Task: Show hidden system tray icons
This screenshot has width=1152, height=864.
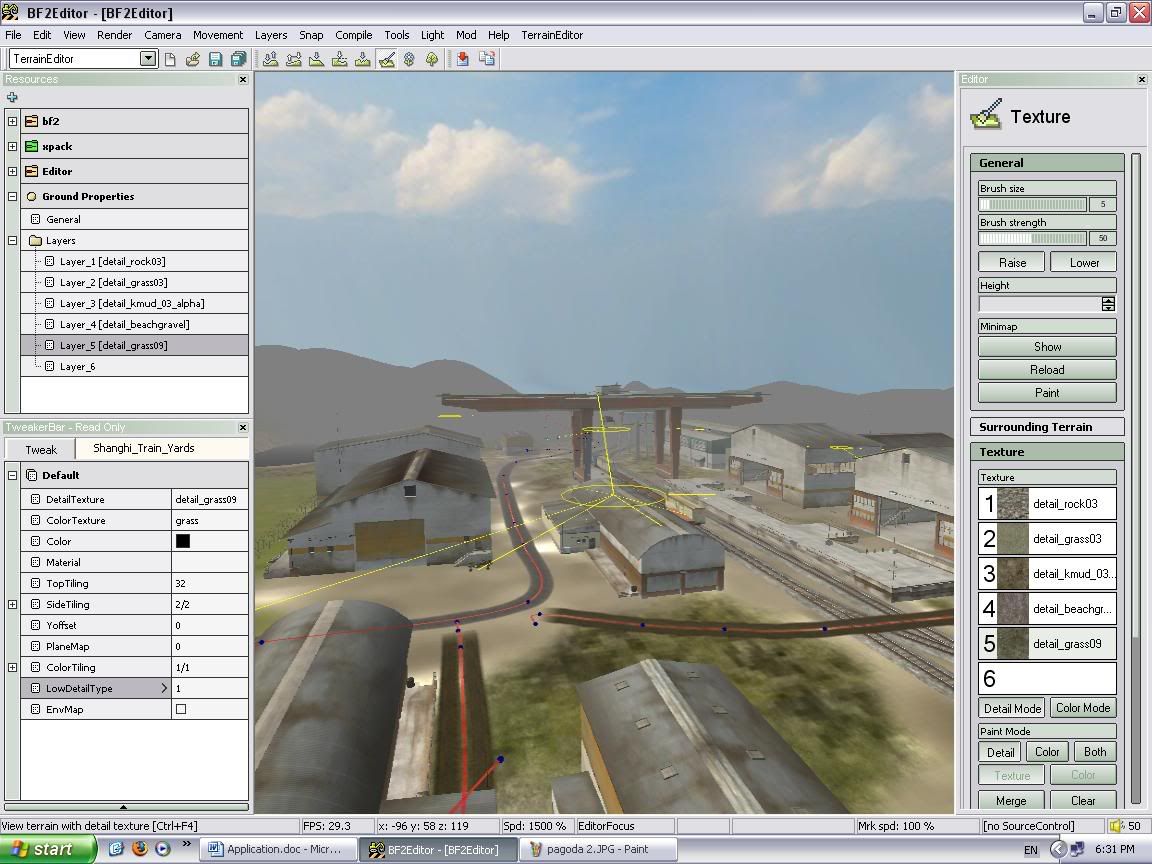Action: (1057, 849)
